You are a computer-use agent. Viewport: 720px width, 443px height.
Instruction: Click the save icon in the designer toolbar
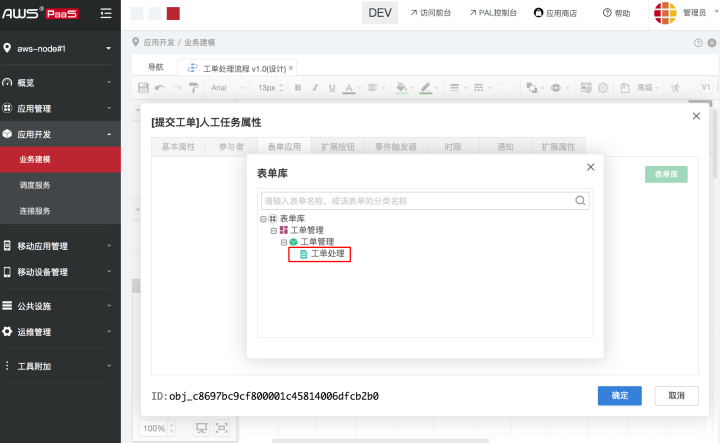[143, 88]
